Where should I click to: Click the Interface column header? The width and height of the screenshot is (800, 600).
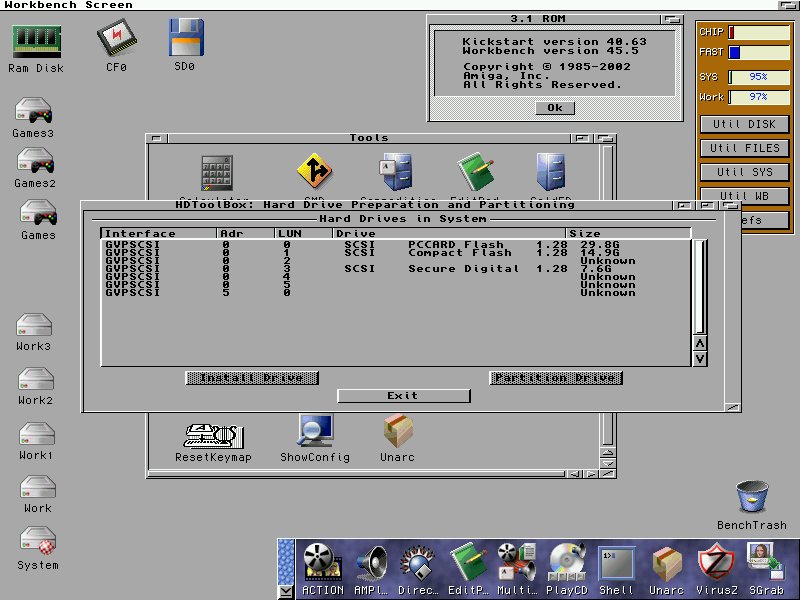click(159, 234)
